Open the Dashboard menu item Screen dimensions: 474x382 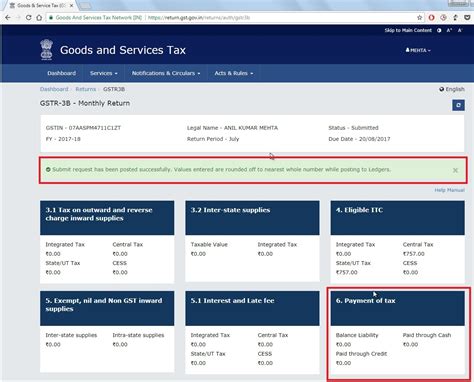tap(61, 73)
